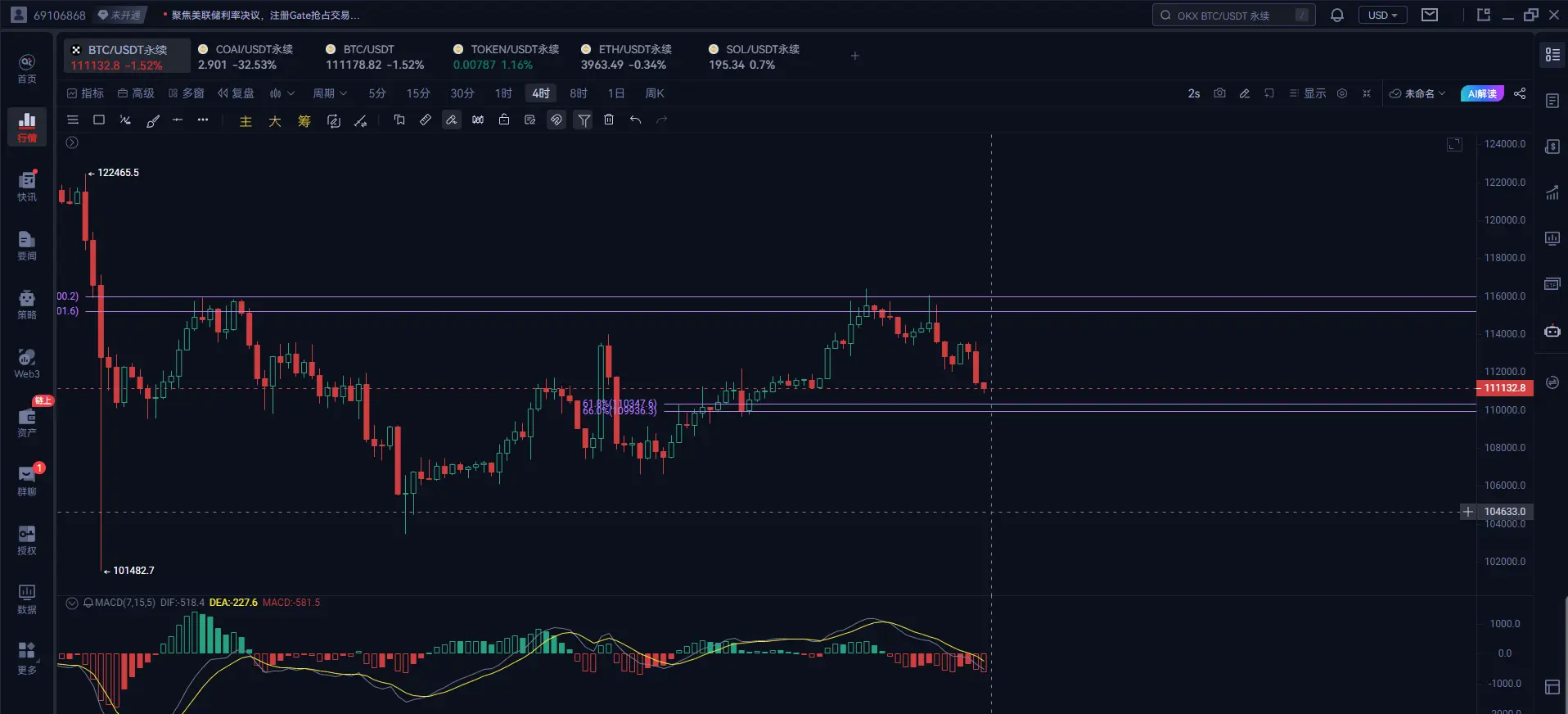
Task: Select the 15分 timeframe
Action: (x=418, y=93)
